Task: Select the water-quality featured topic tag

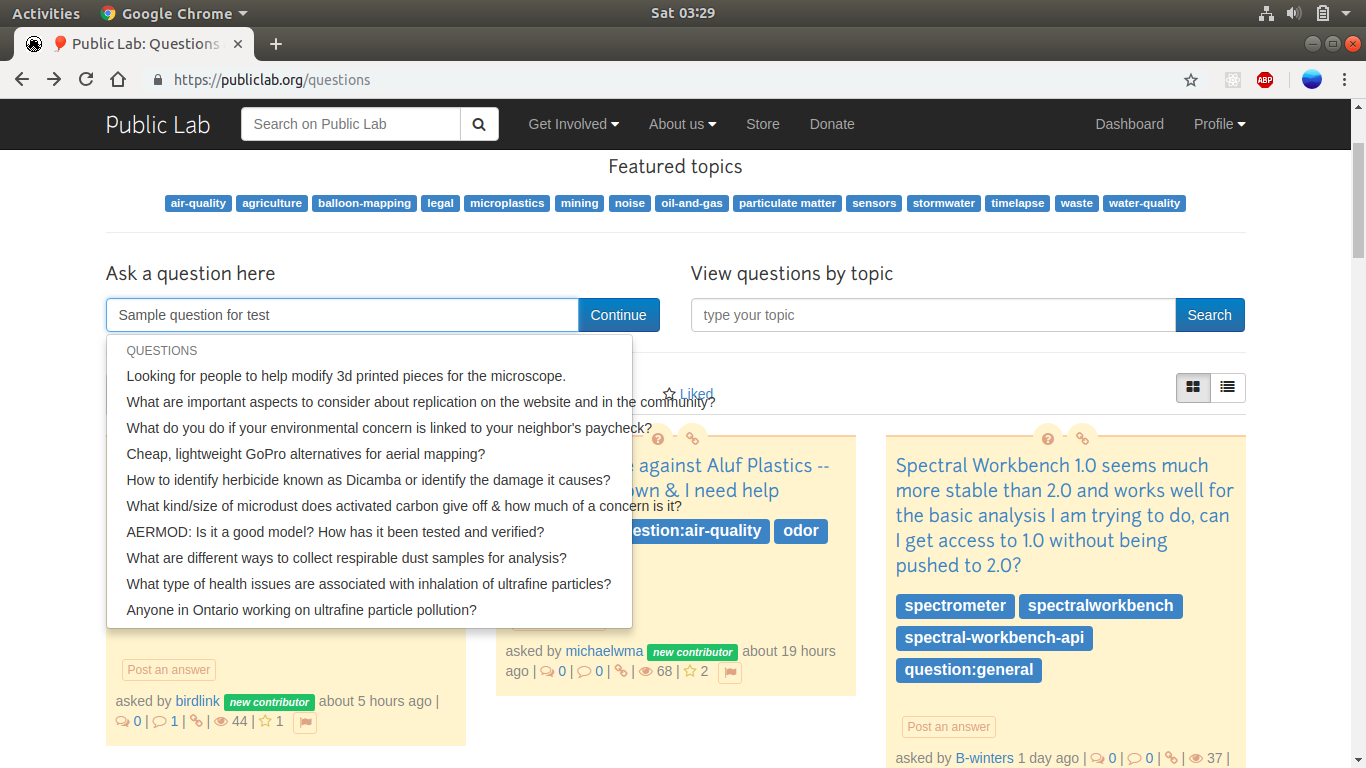Action: 1145,203
